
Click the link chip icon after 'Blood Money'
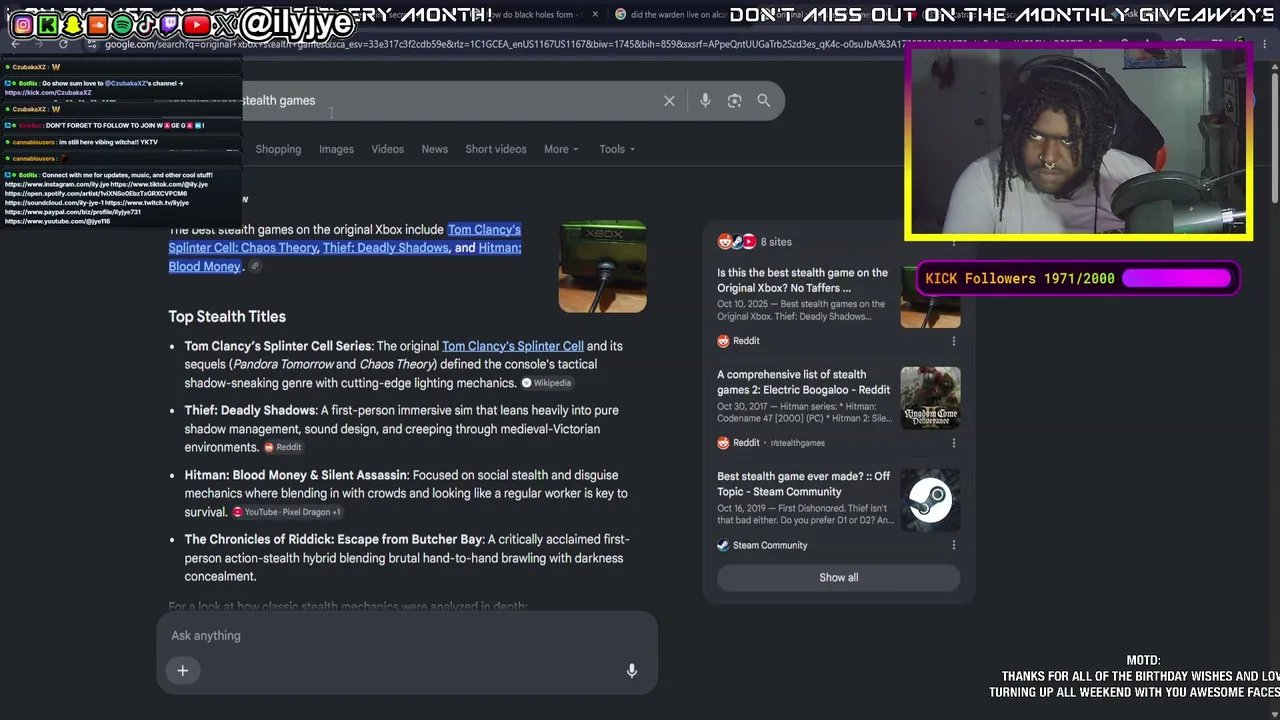click(255, 267)
